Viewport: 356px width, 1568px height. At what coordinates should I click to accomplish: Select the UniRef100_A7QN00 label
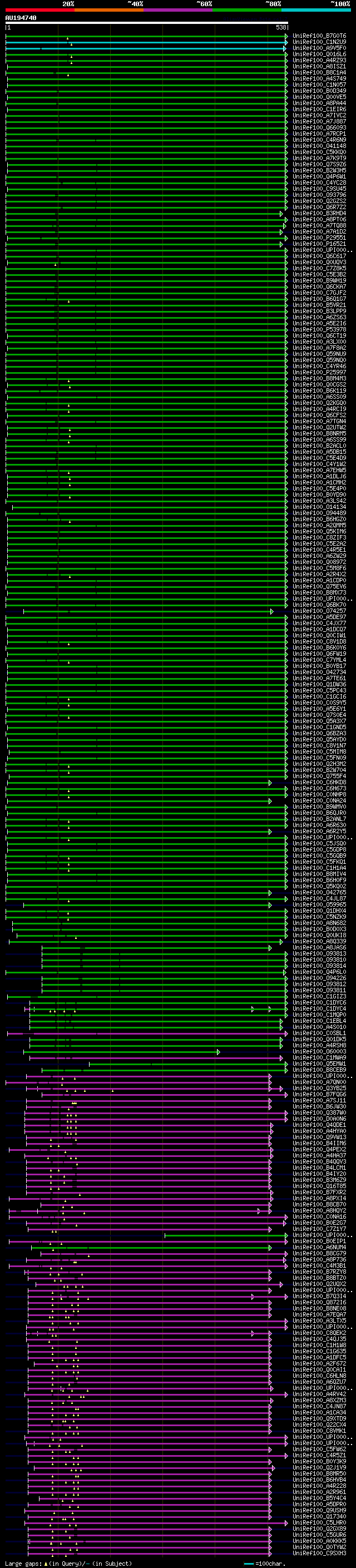coord(319,1082)
